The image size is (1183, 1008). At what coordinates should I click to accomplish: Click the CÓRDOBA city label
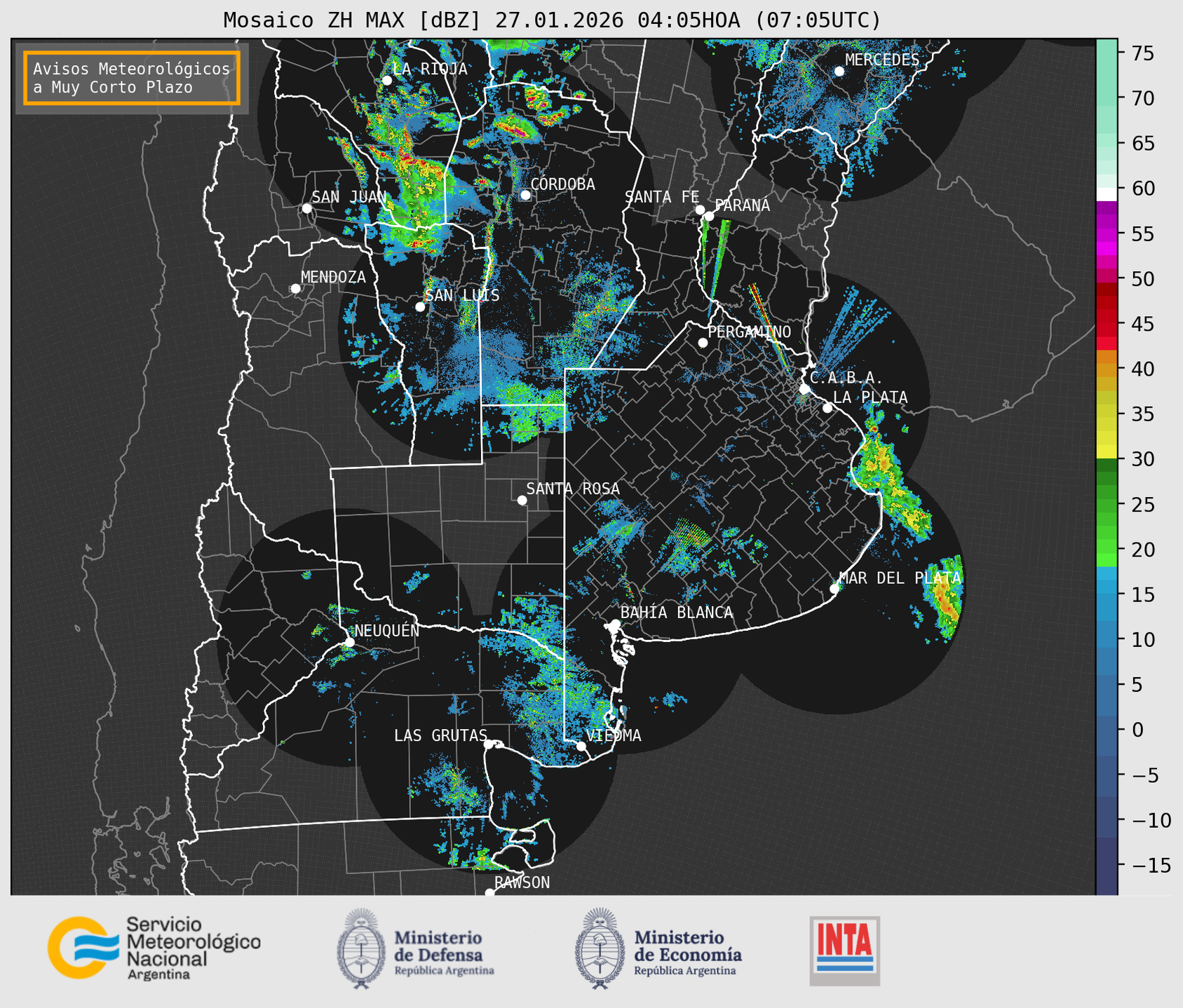click(562, 184)
